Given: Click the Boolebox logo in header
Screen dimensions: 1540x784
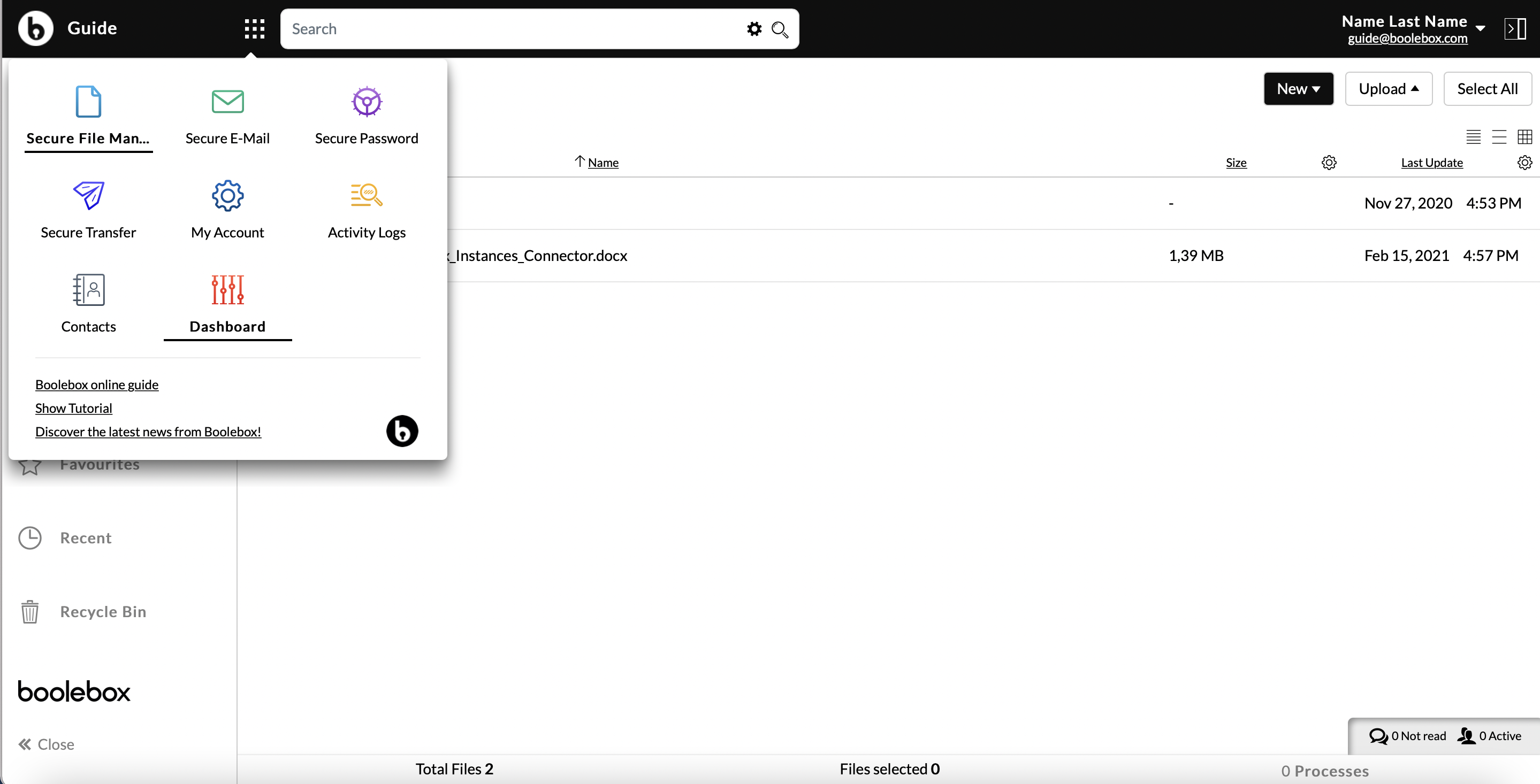Looking at the screenshot, I should click(x=35, y=28).
